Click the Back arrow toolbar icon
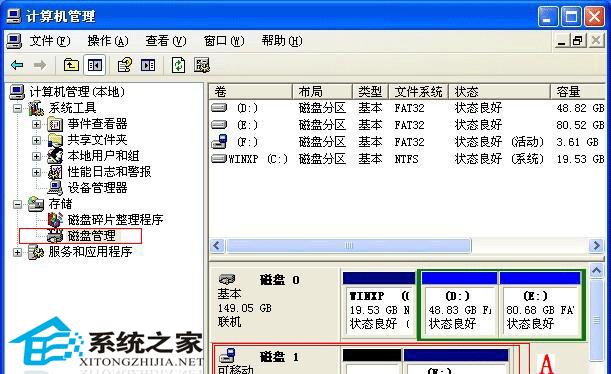The width and height of the screenshot is (611, 374). (17, 65)
